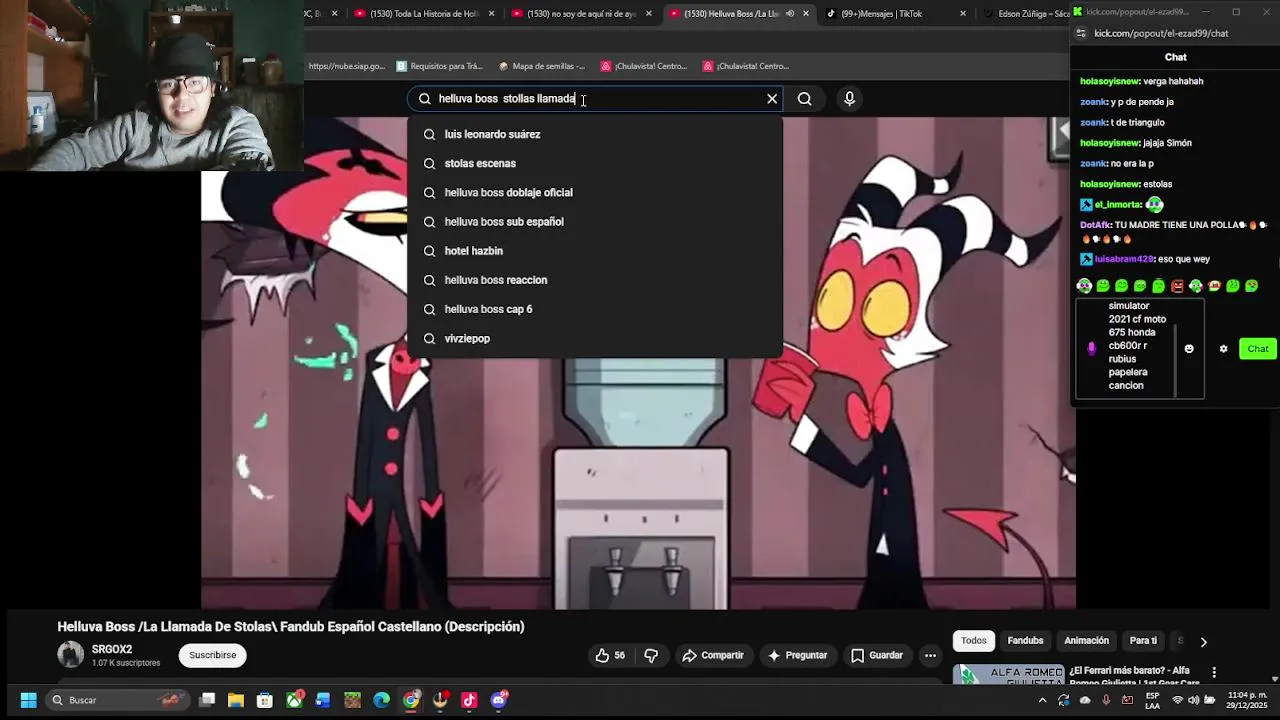Send message with green Chat button
The width and height of the screenshot is (1280, 720).
click(x=1258, y=349)
